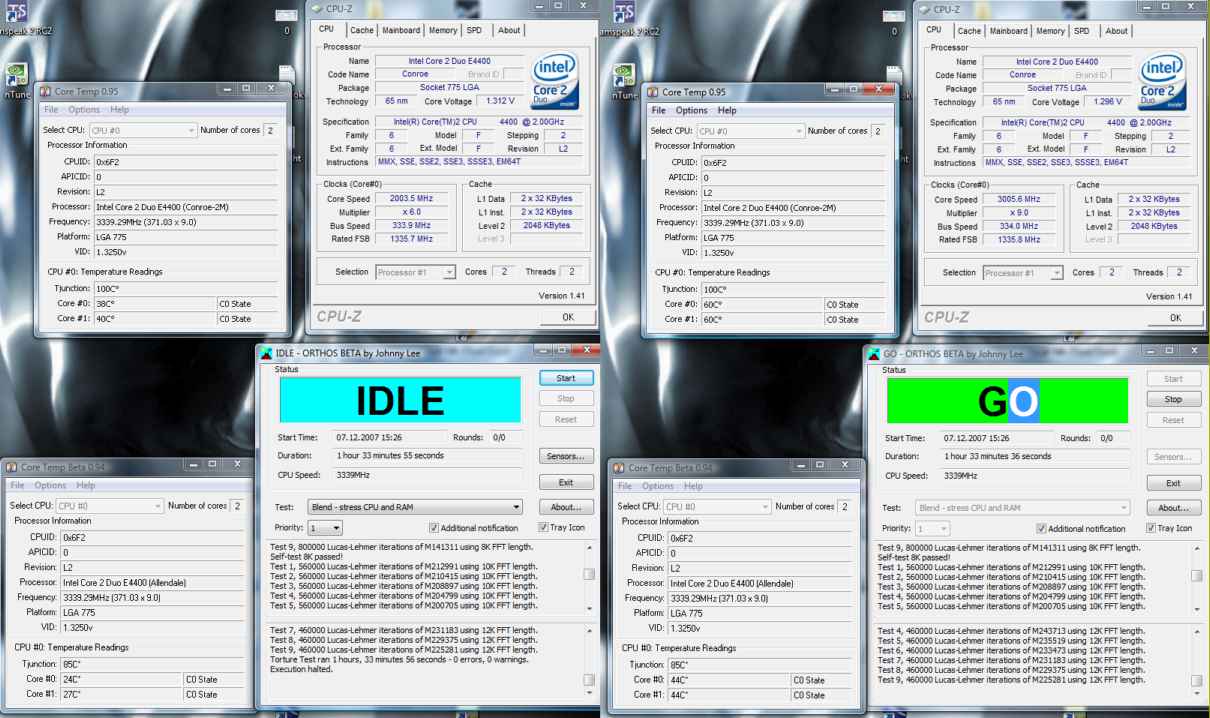The width and height of the screenshot is (1210, 718).
Task: Toggle Tray Icon in the GO Orthos window
Action: pyautogui.click(x=1170, y=528)
